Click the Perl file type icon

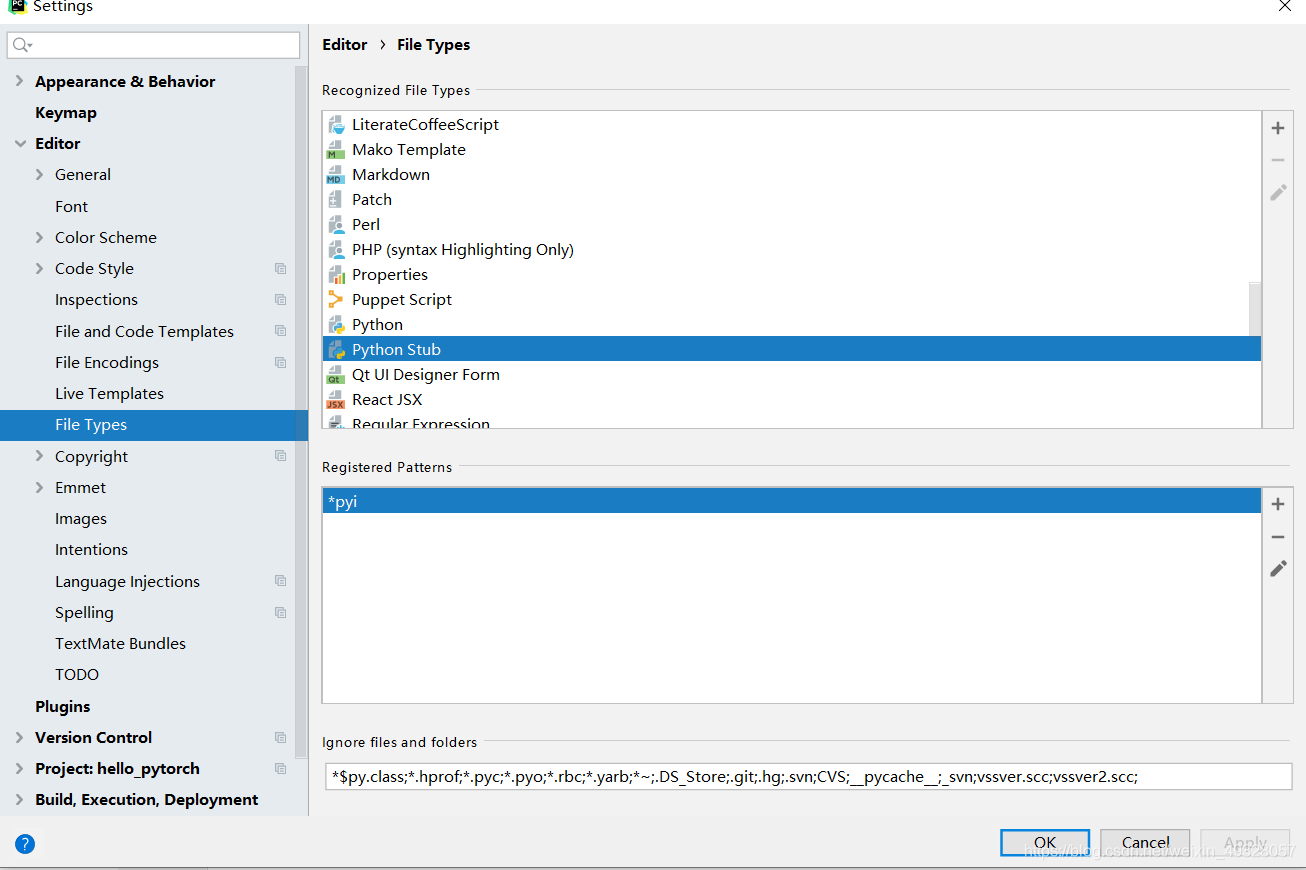336,225
